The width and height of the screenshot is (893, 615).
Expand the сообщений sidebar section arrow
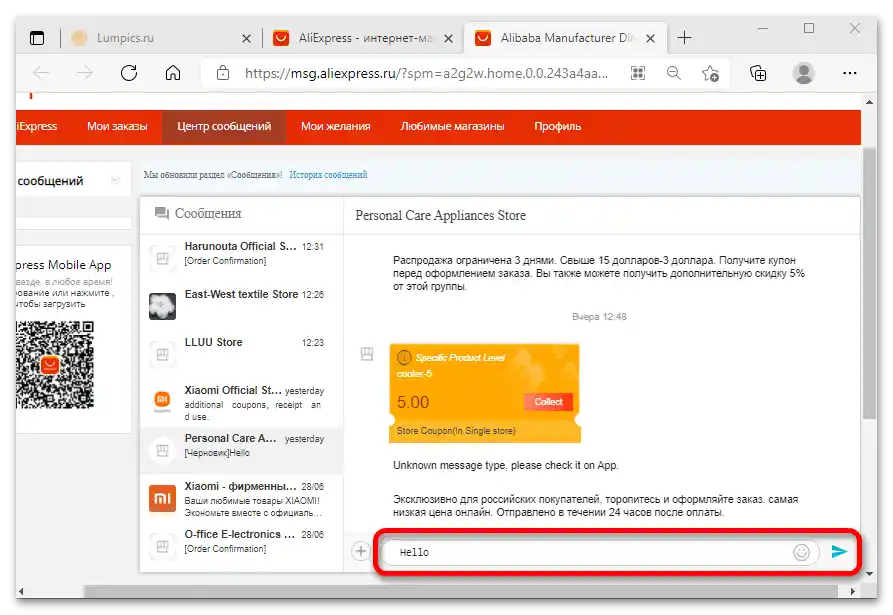click(x=115, y=181)
